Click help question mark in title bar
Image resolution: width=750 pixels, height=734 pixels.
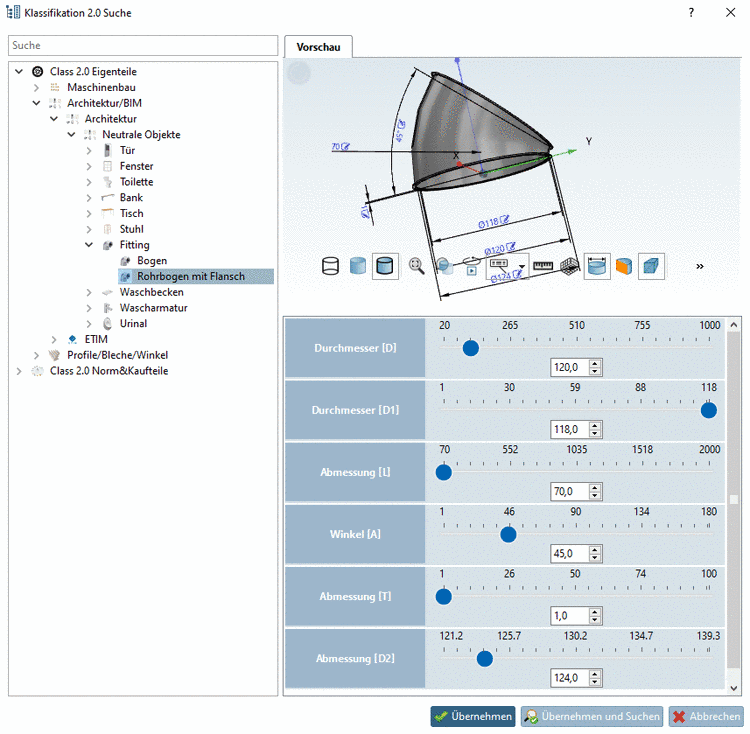pyautogui.click(x=691, y=13)
